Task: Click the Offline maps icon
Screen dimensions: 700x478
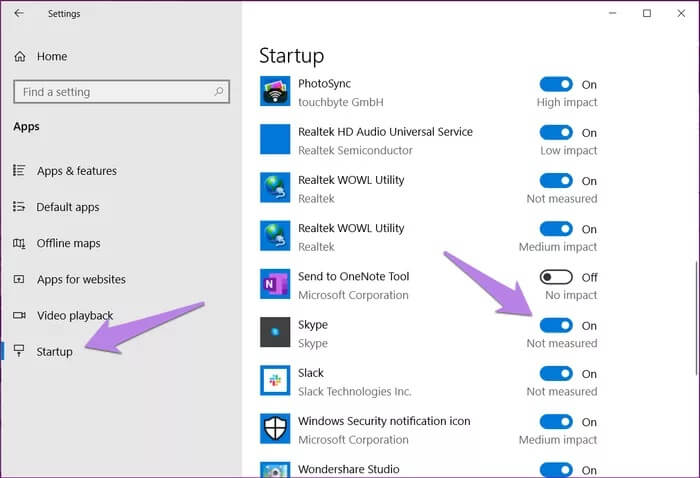Action: click(x=19, y=243)
